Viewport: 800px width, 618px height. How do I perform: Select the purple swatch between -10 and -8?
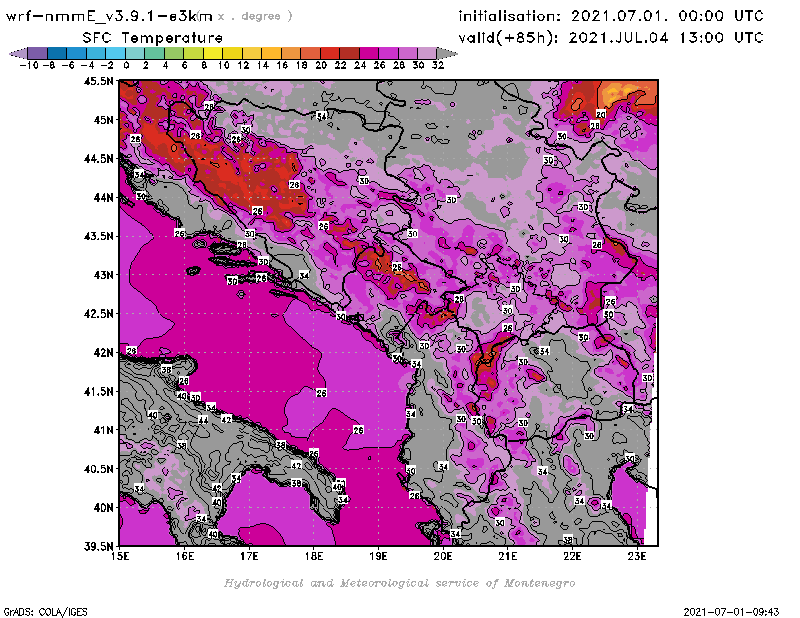pyautogui.click(x=38, y=54)
